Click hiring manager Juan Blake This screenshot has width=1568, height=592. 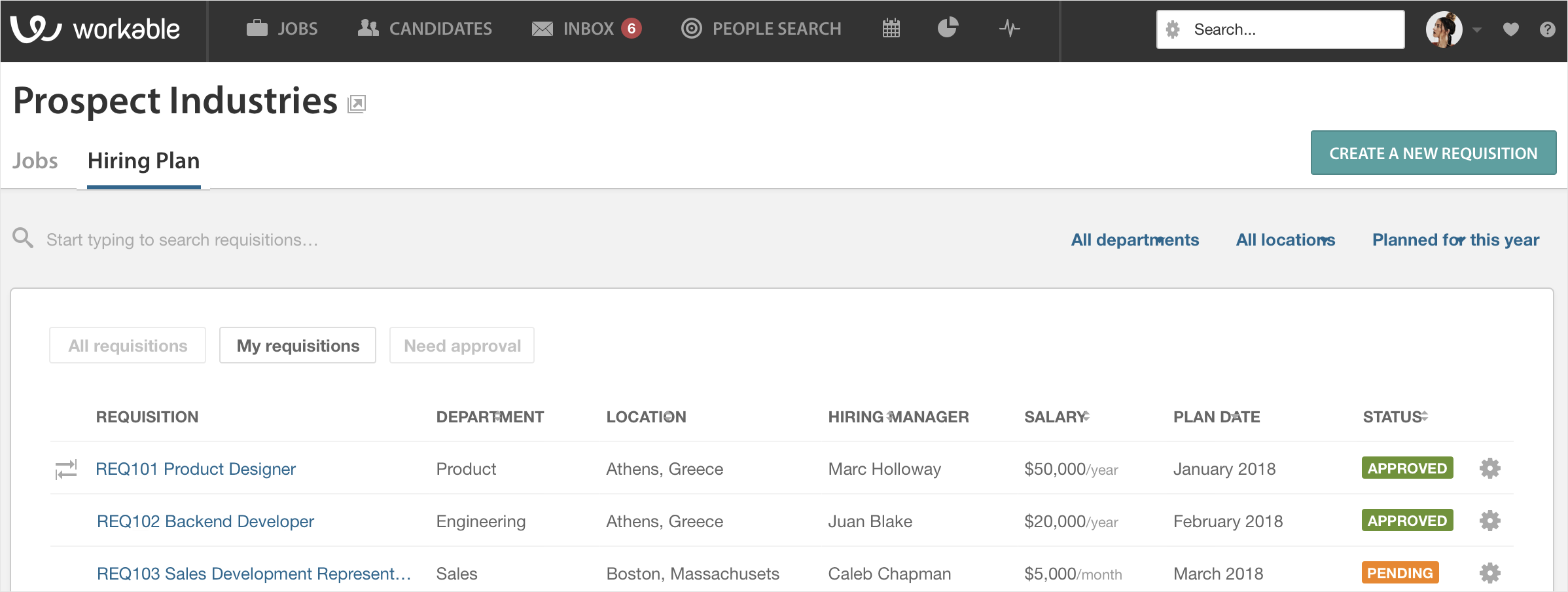click(x=870, y=521)
